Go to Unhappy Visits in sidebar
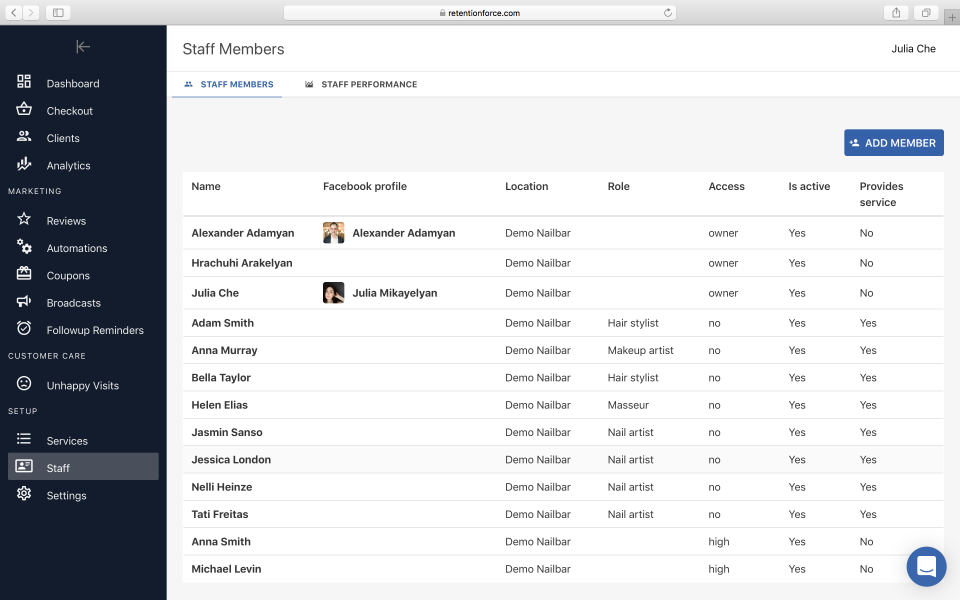Viewport: 960px width, 600px height. pos(82,385)
